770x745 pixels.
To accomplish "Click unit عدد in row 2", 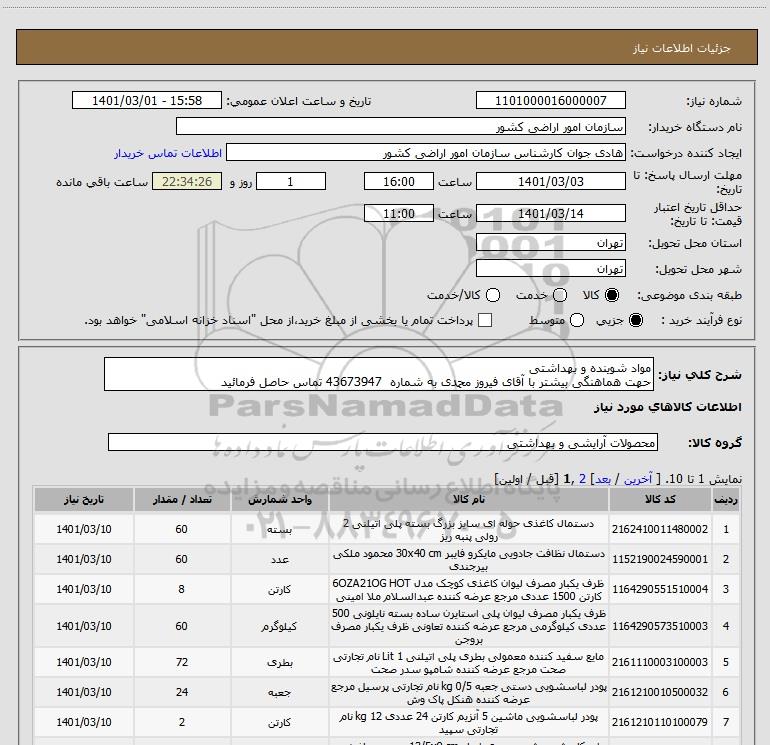I will click(x=280, y=560).
